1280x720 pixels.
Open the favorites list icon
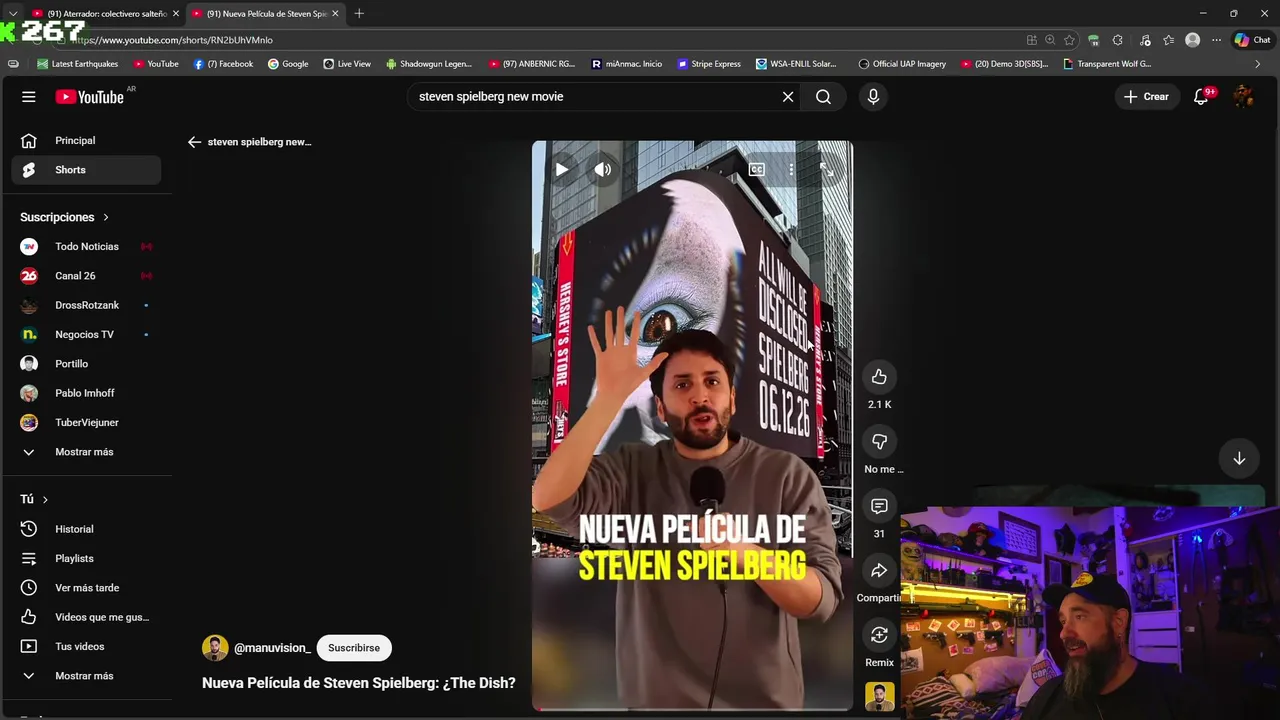click(x=1168, y=40)
